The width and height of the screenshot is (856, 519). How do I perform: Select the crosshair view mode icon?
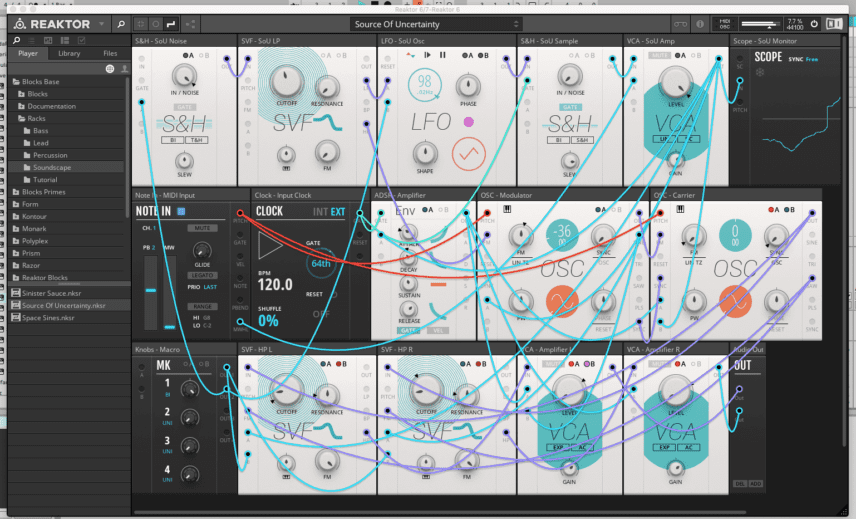pos(141,24)
